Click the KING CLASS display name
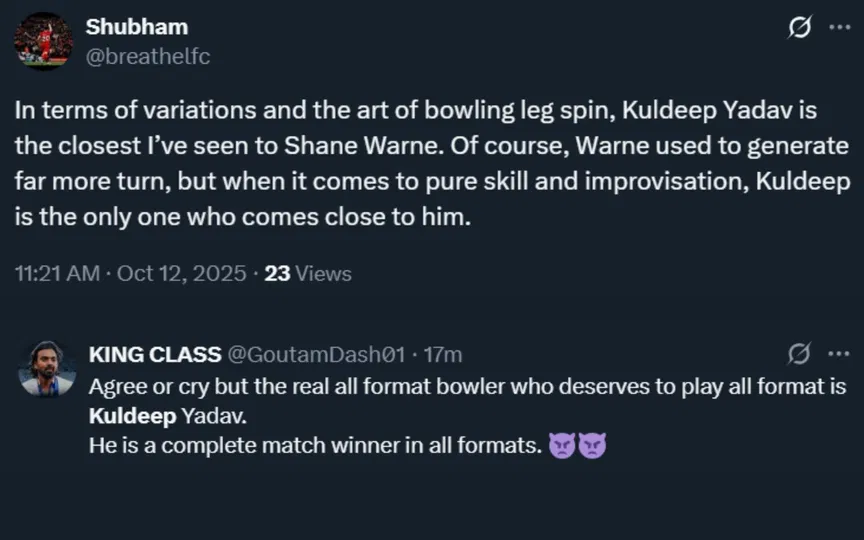 tap(155, 354)
